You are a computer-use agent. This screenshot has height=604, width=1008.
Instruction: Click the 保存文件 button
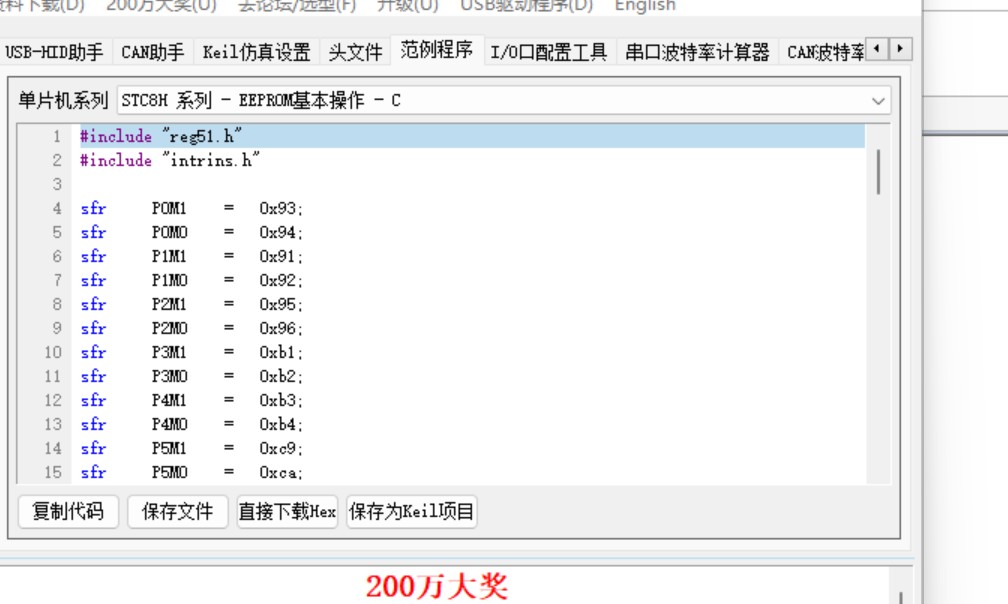[x=177, y=511]
